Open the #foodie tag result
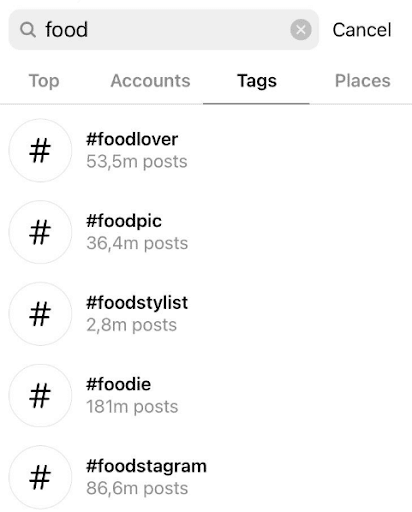 [206, 395]
